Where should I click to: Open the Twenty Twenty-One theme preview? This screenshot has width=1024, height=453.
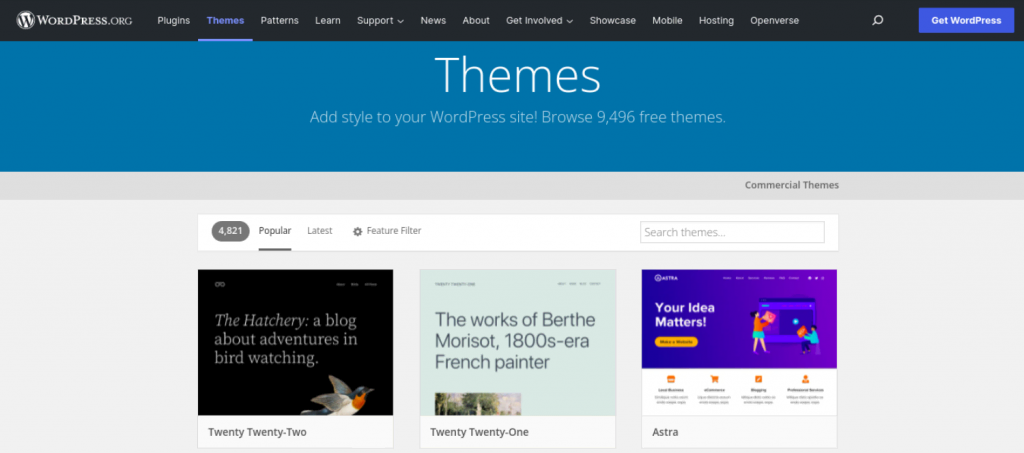tap(517, 342)
